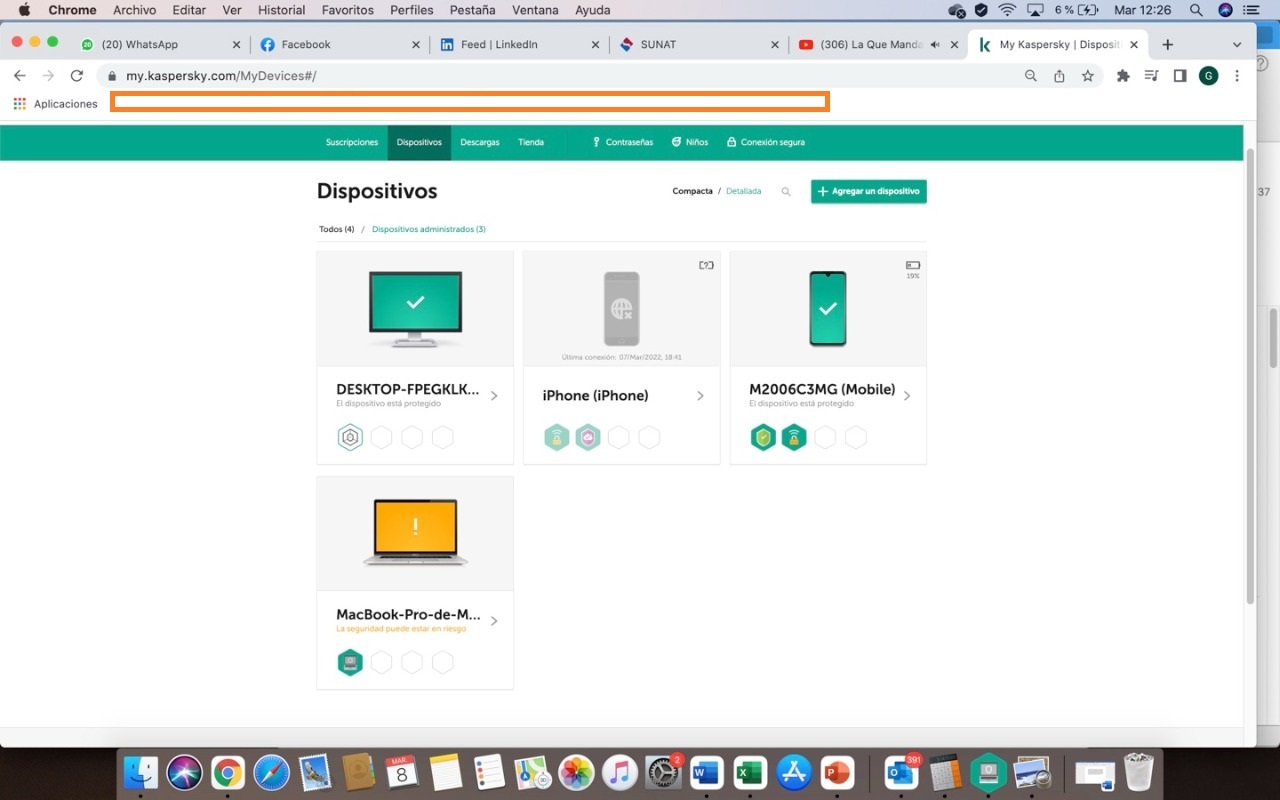Close the Facebook tab

click(416, 44)
